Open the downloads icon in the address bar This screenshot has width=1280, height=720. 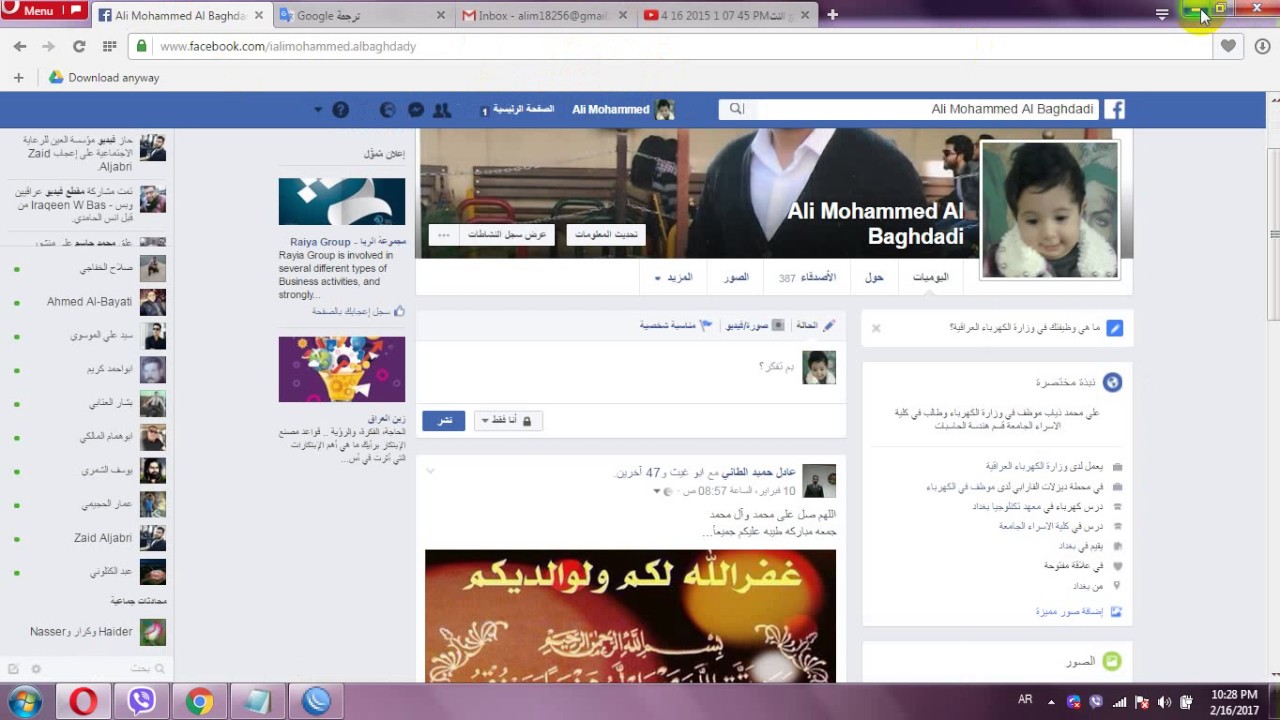pyautogui.click(x=1262, y=46)
